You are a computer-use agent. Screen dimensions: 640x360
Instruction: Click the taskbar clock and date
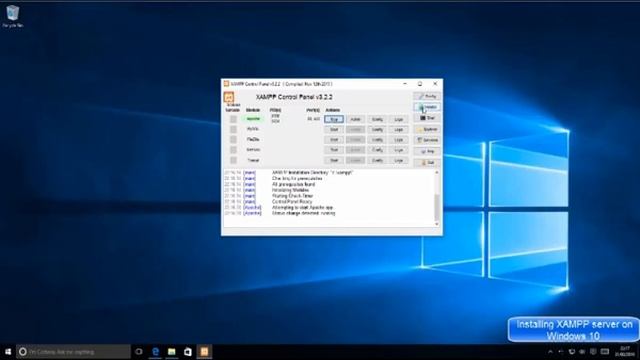click(x=624, y=351)
